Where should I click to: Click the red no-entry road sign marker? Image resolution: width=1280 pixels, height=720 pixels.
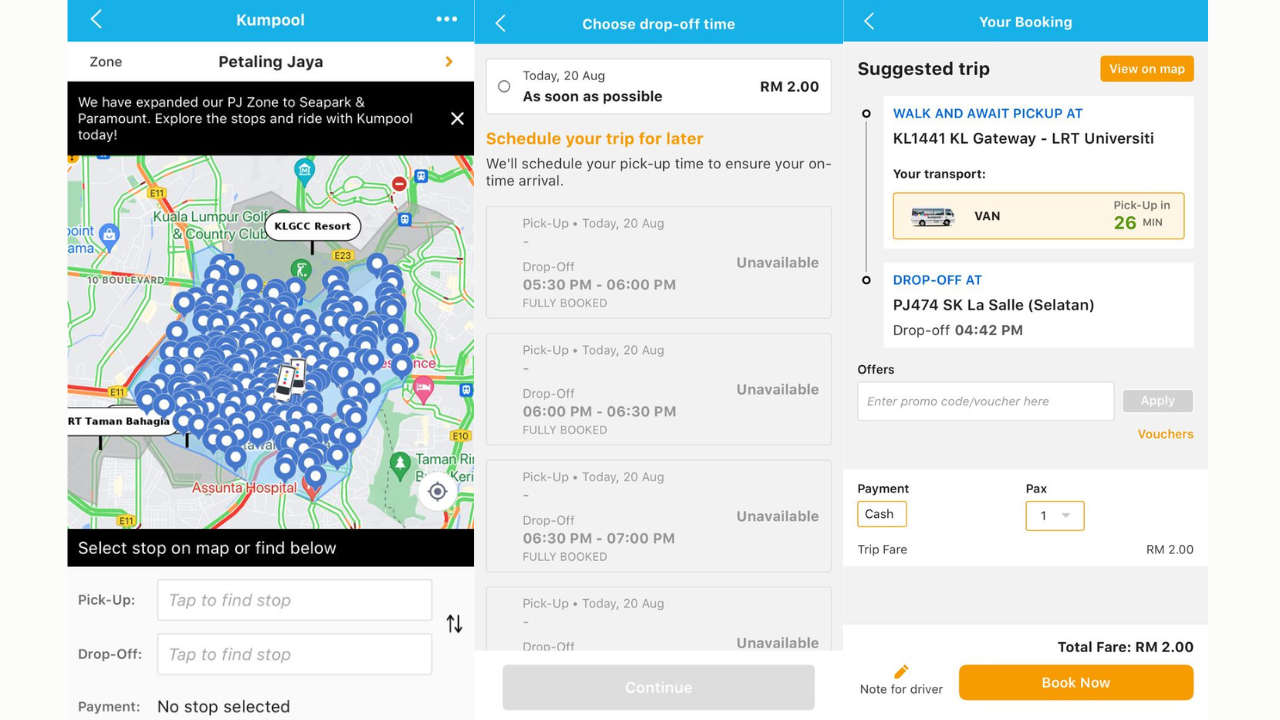[399, 184]
